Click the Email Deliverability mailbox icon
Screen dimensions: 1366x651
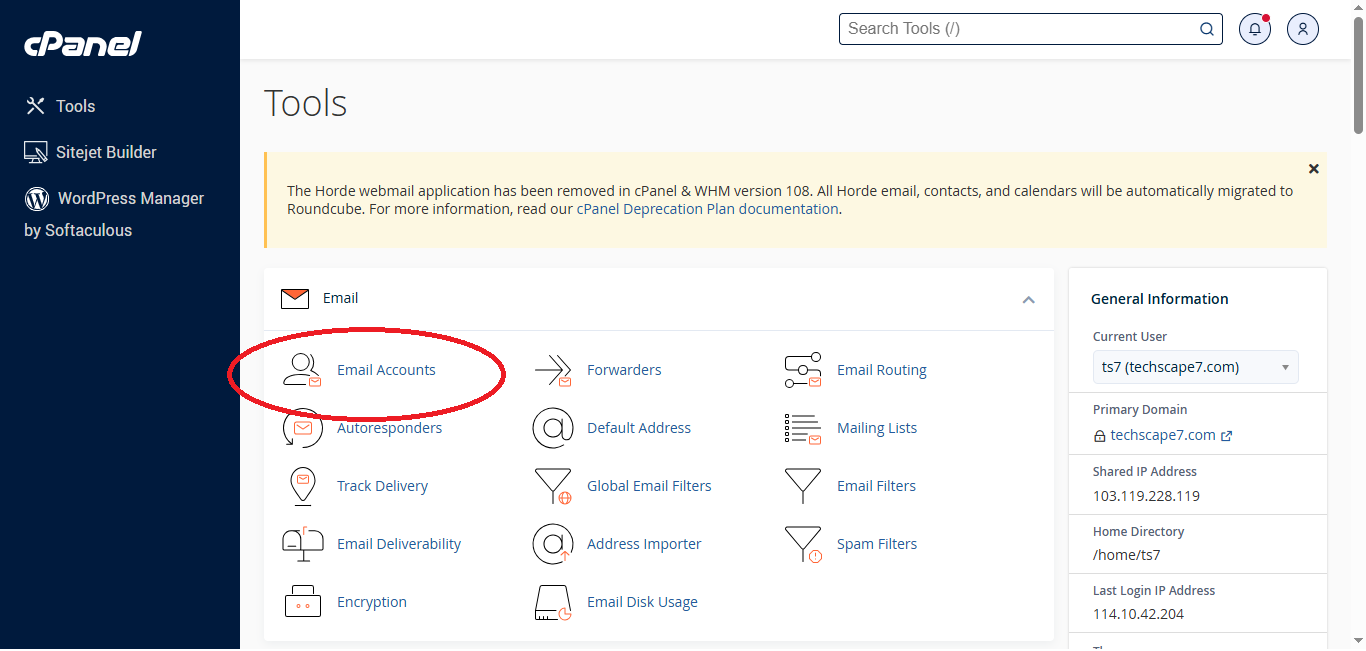302,543
